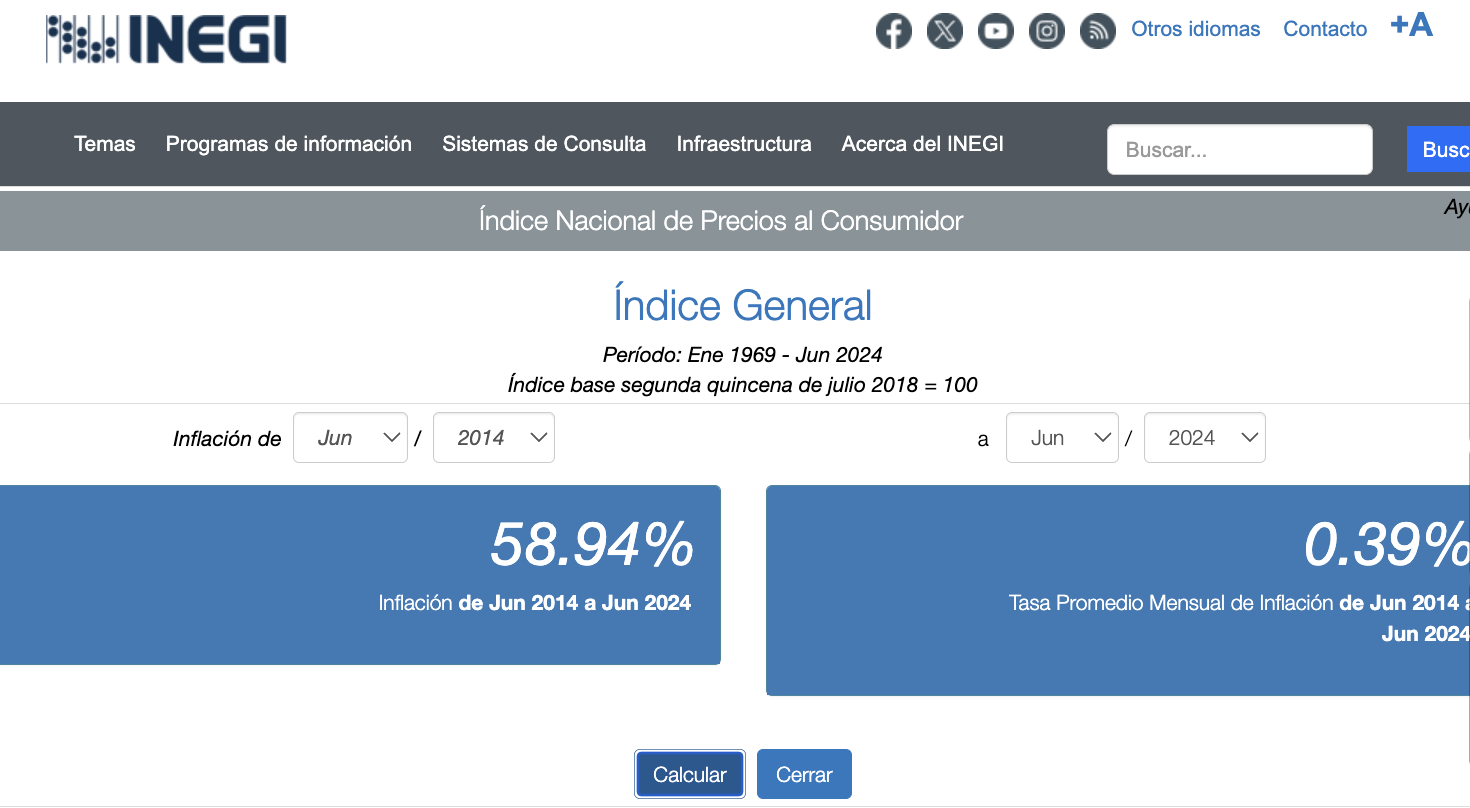1470x808 pixels.
Task: Open the Infraestructura menu
Action: click(x=744, y=144)
